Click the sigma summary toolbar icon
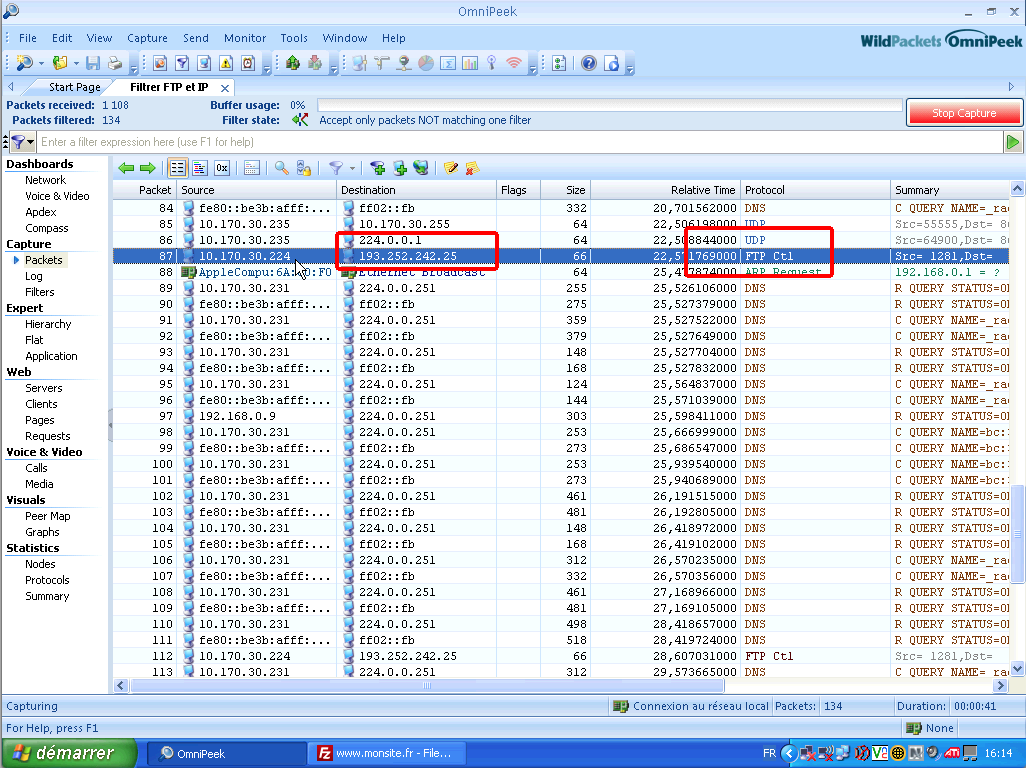The image size is (1026, 768). 448,63
